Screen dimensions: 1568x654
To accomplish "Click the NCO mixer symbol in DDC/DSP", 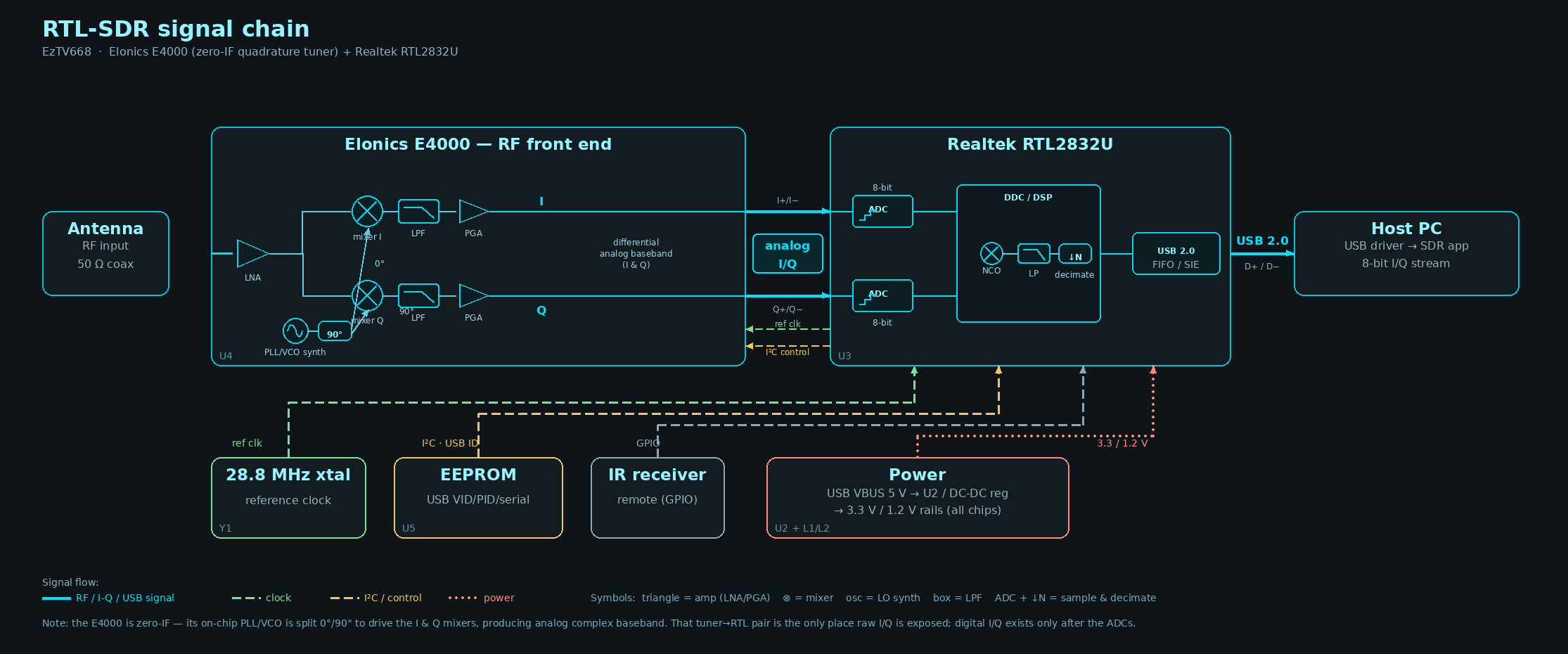I will pyautogui.click(x=991, y=253).
